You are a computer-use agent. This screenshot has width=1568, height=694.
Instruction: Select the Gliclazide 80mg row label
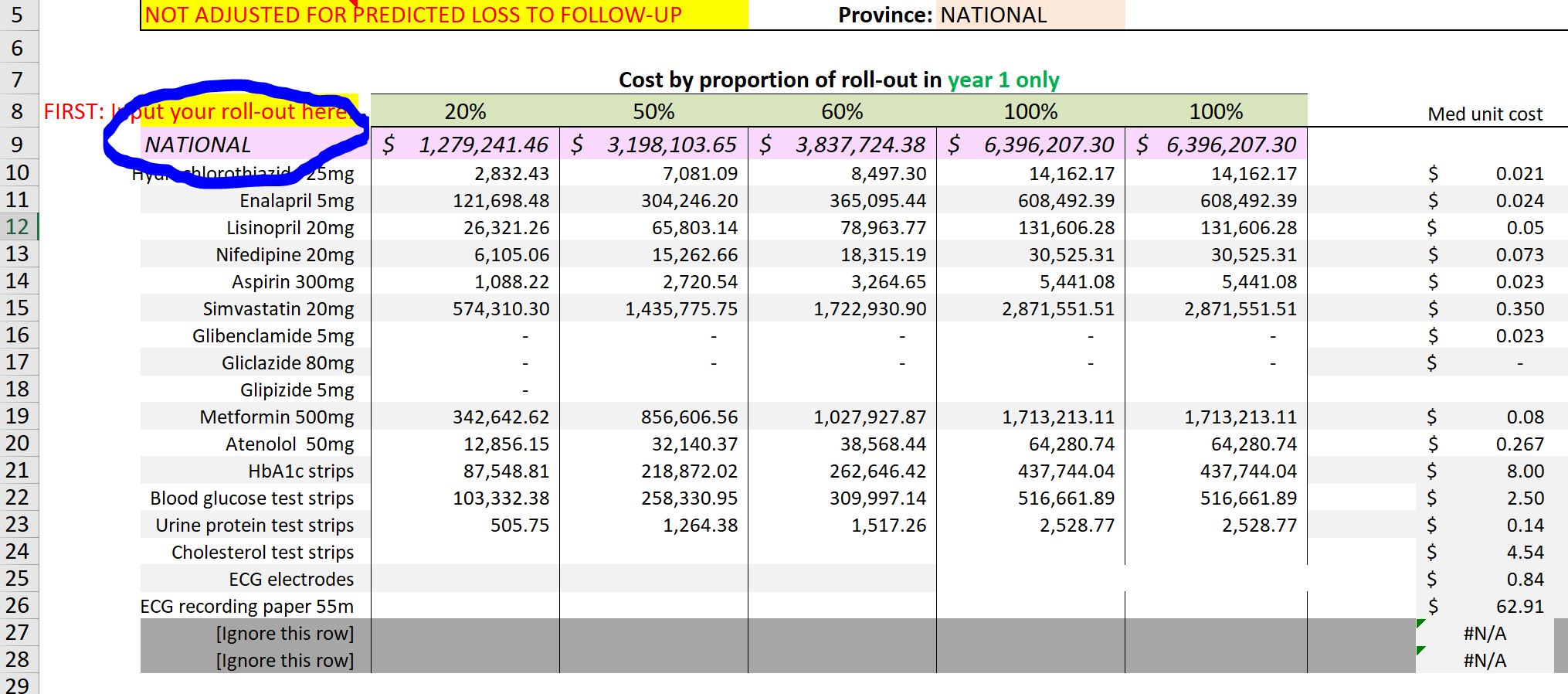(x=287, y=363)
